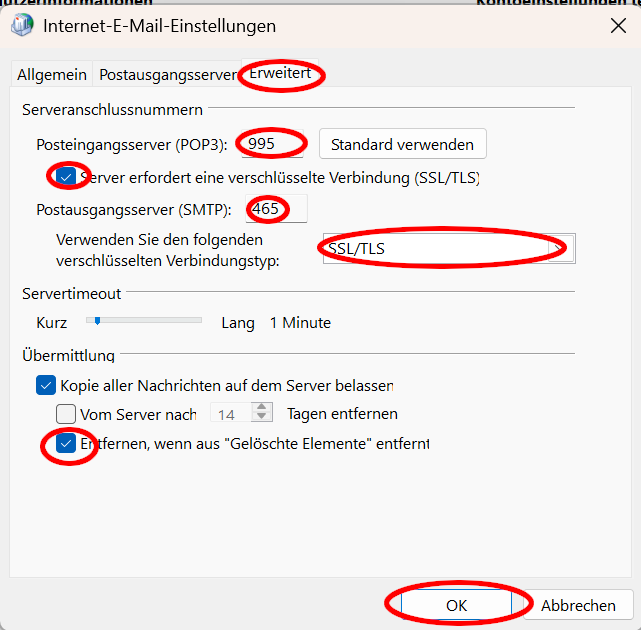
Task: Click the Internet-E-Mail-Einstellungen title bar text
Action: (x=160, y=26)
